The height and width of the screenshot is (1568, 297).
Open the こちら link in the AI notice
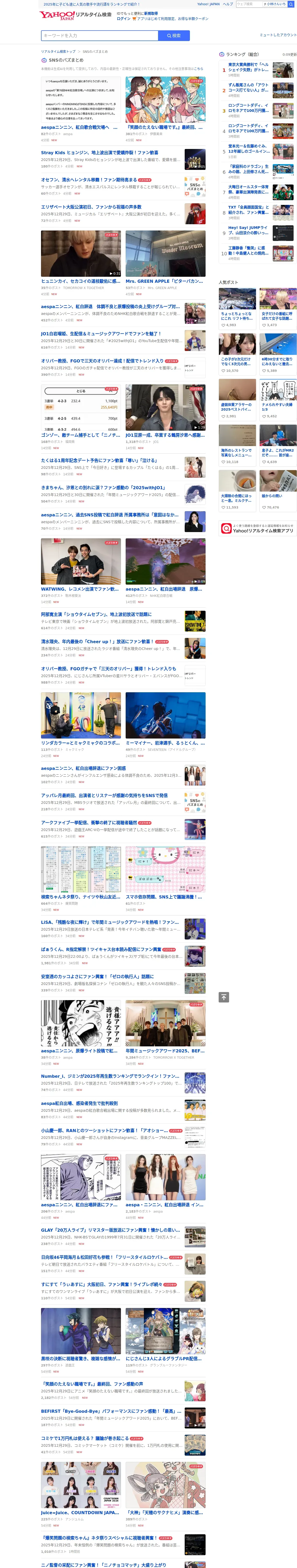[199, 69]
